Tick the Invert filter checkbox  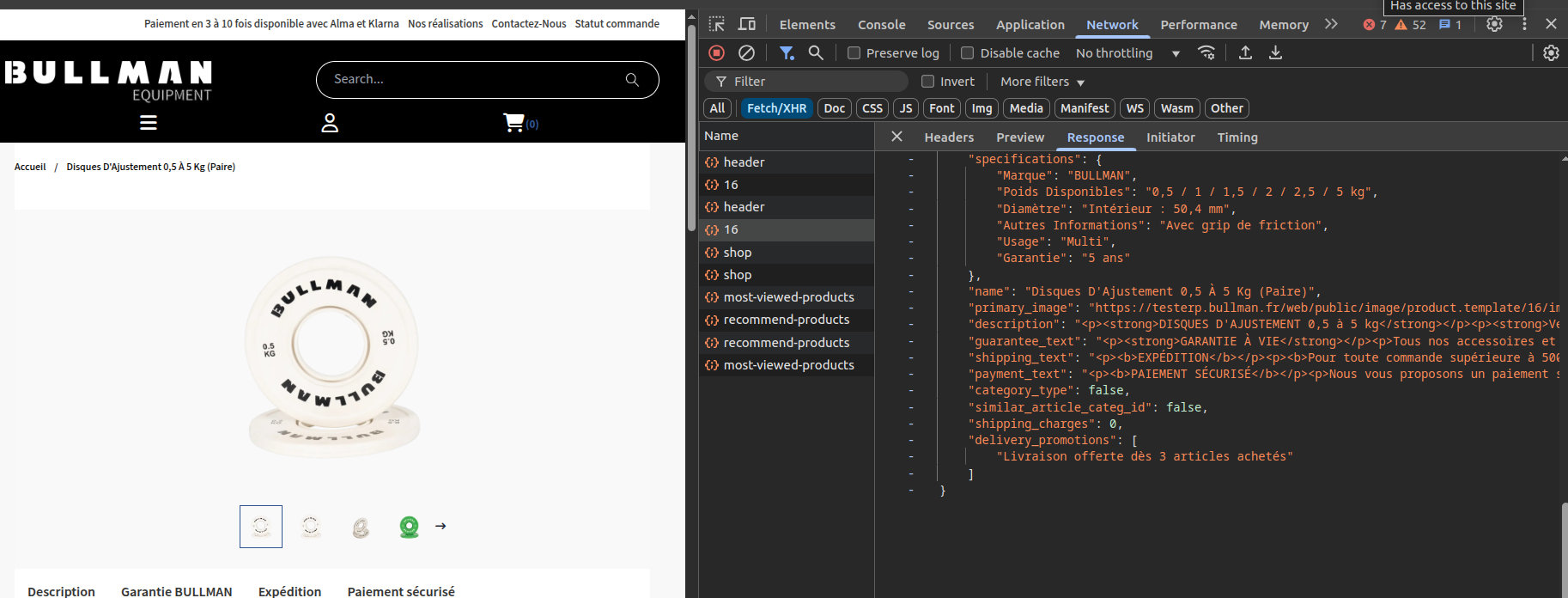(927, 82)
